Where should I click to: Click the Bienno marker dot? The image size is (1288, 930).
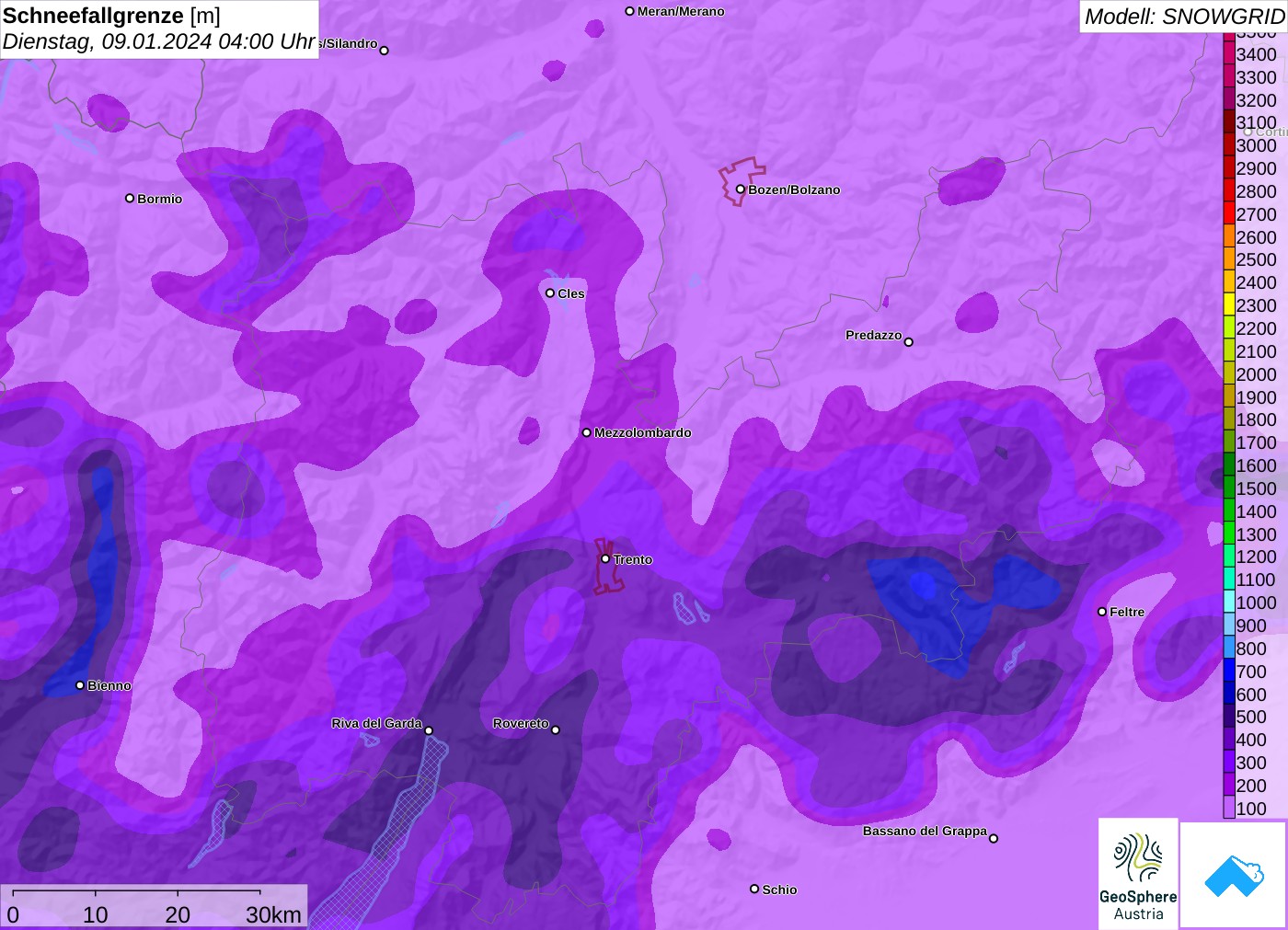(80, 685)
